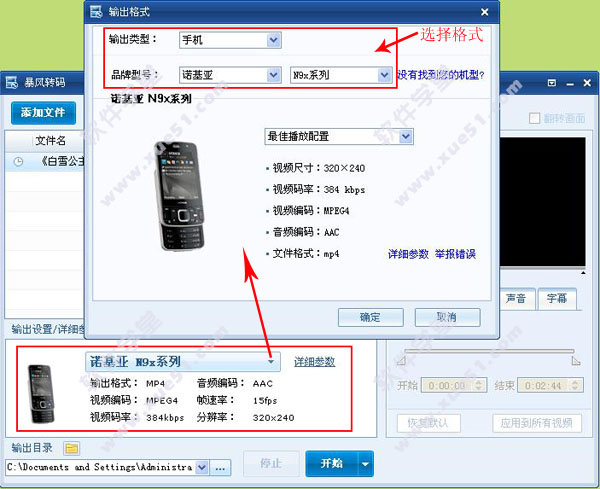Adjust the 结束 time stepper
Image resolution: width=600 pixels, height=489 pixels.
575,385
